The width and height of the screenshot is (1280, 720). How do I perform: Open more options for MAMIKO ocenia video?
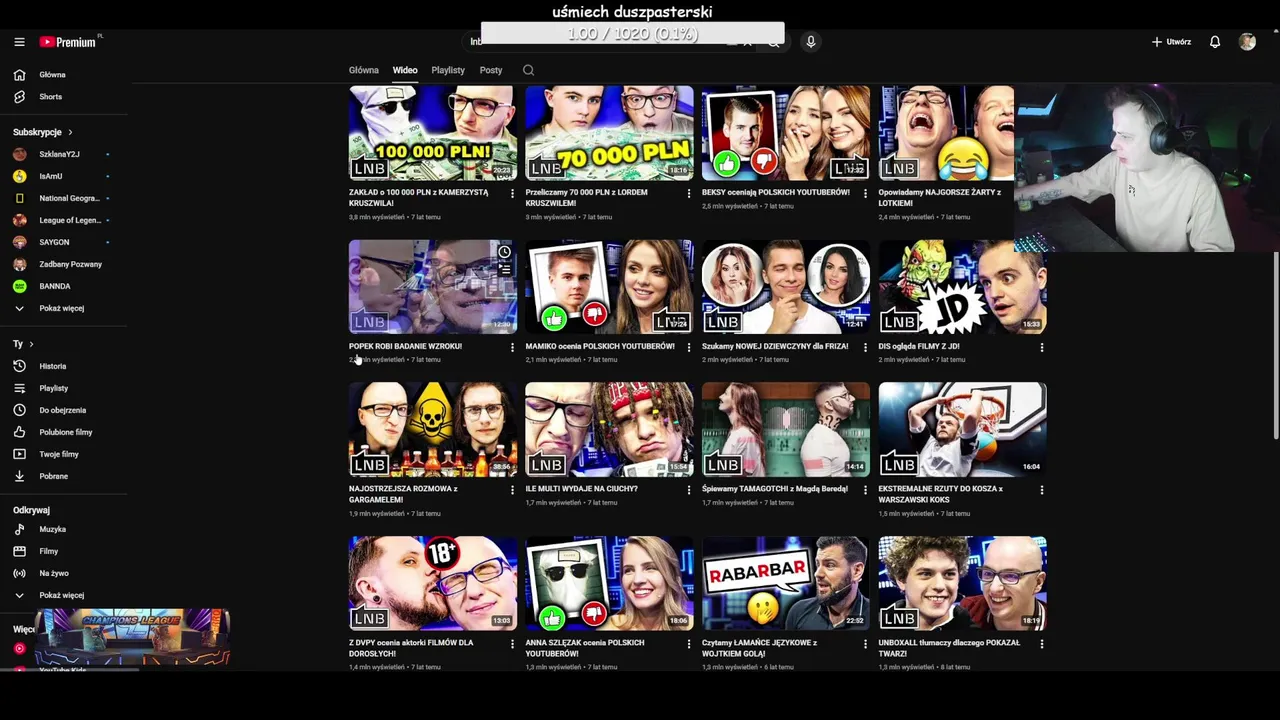click(x=688, y=347)
